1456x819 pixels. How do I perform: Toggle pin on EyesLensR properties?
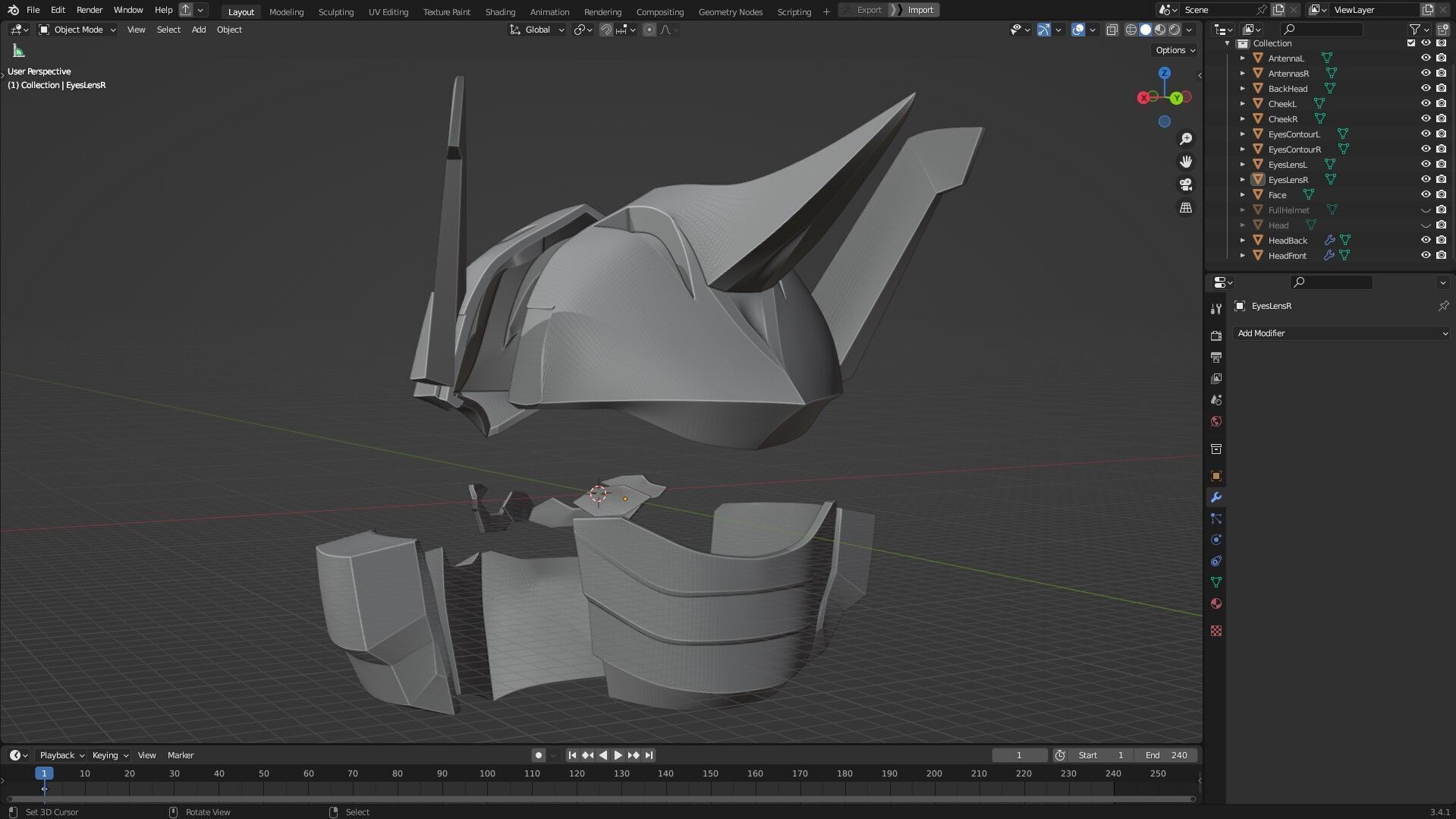point(1442,306)
